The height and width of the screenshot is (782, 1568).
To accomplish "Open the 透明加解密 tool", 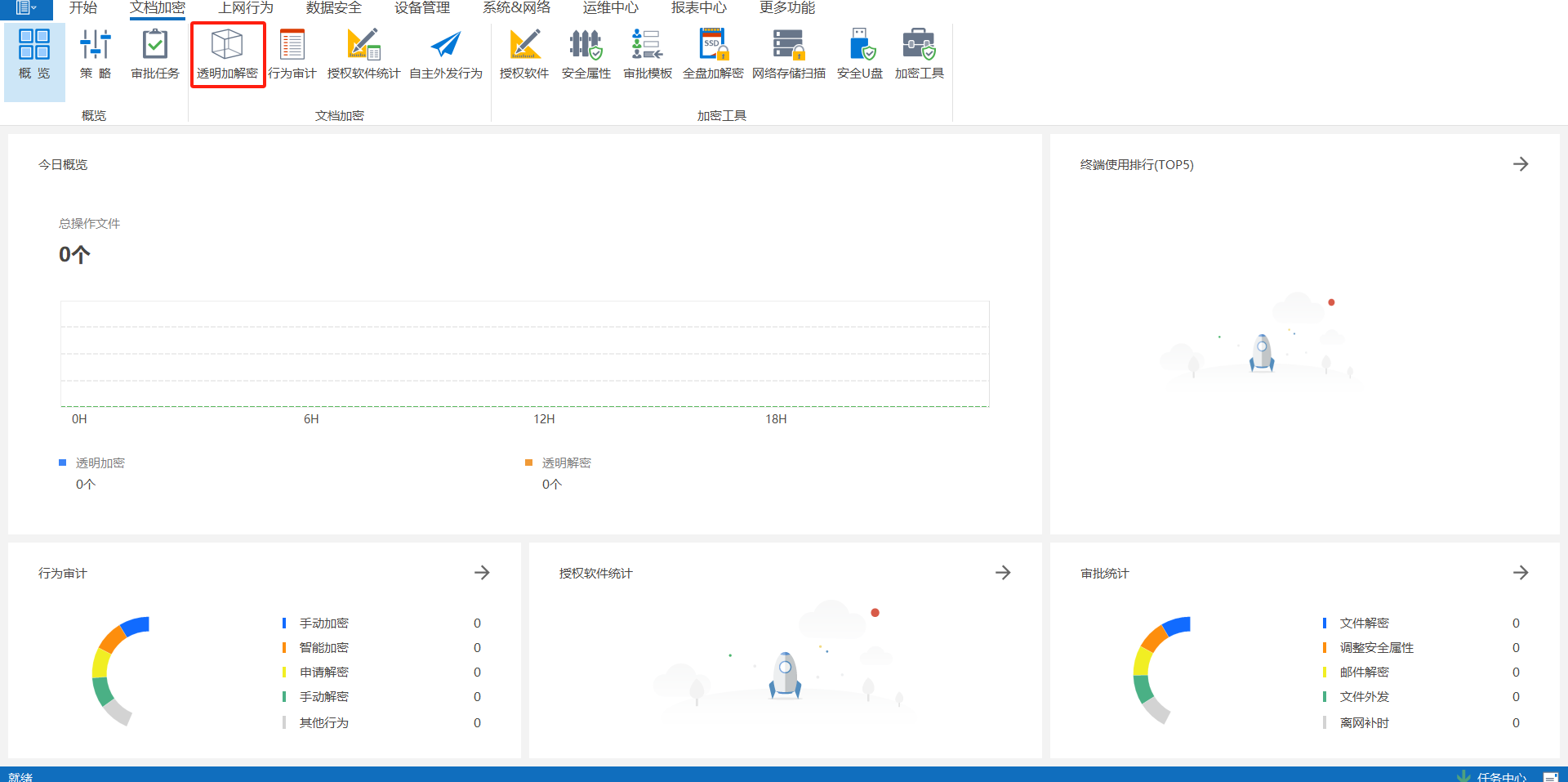I will point(227,54).
